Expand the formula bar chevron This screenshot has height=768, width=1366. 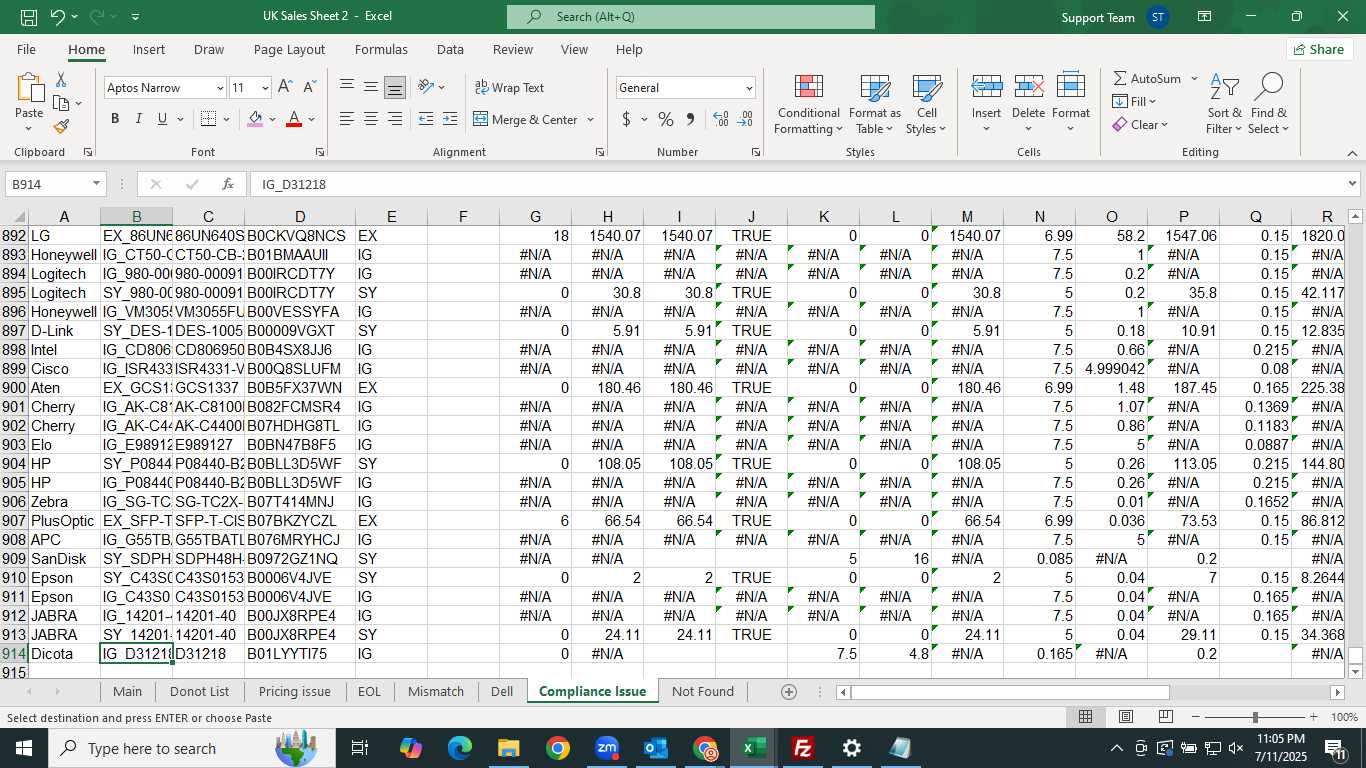point(1353,184)
